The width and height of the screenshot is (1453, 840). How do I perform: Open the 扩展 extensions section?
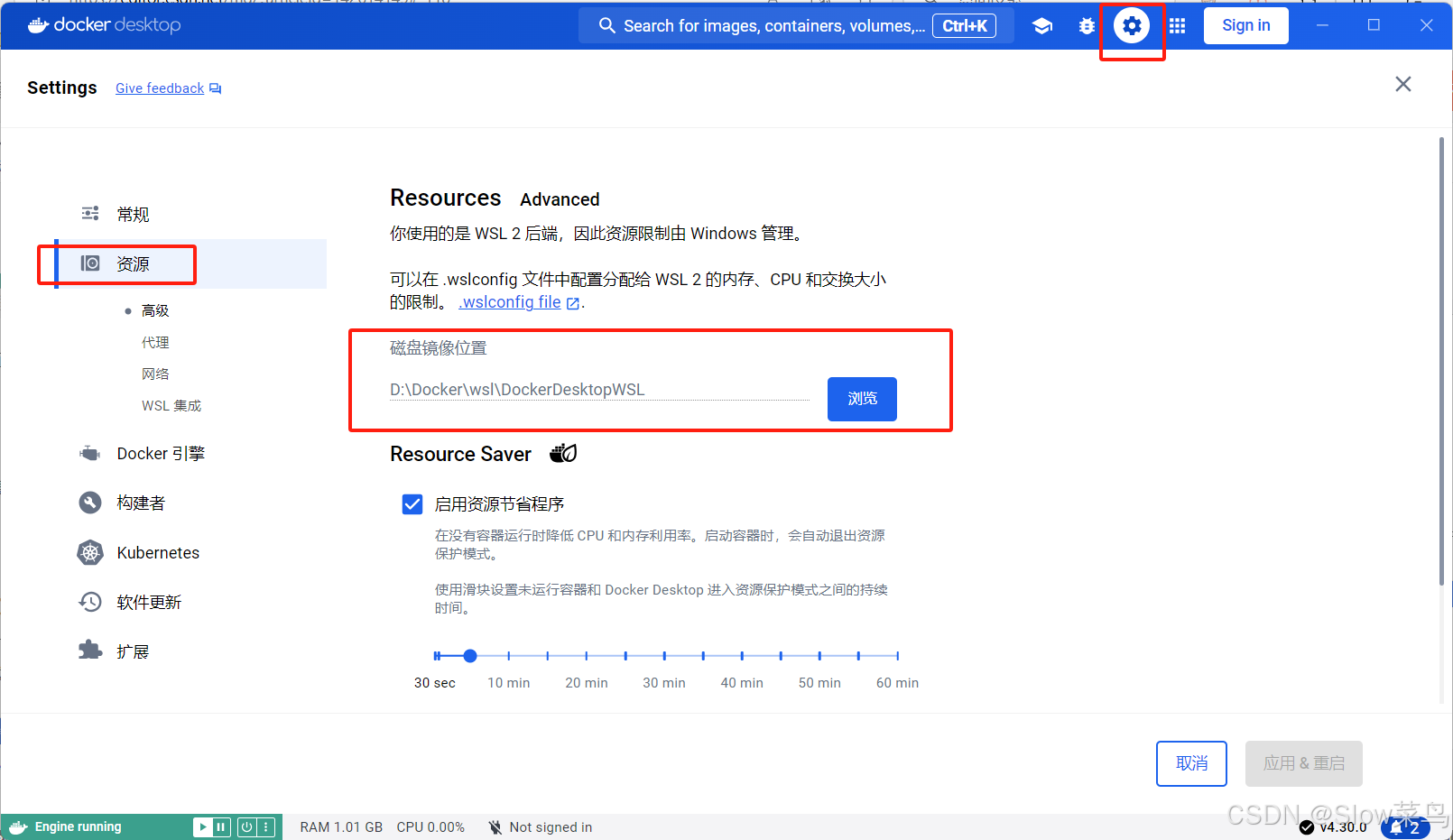pos(133,651)
